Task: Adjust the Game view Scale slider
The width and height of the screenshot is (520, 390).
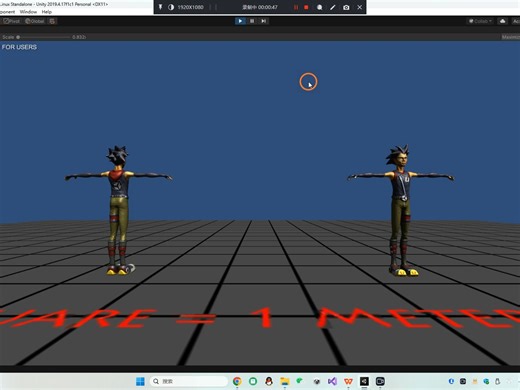Action: pyautogui.click(x=43, y=37)
